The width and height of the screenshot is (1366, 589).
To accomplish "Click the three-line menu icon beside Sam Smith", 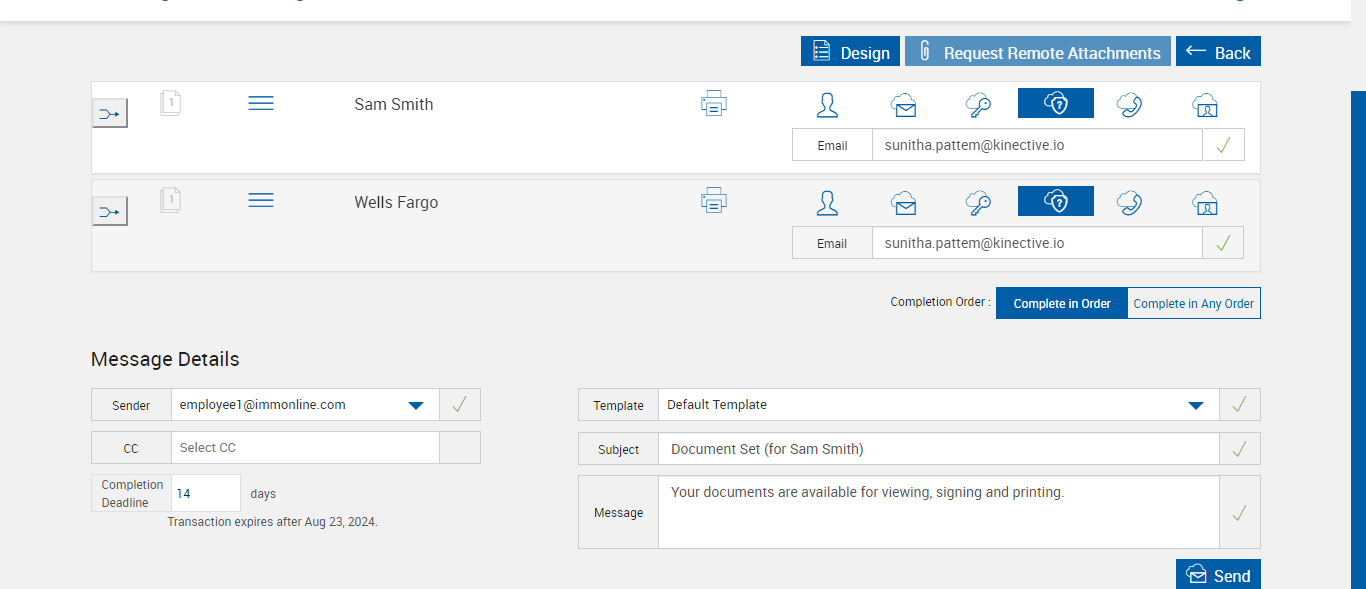I will 261,103.
